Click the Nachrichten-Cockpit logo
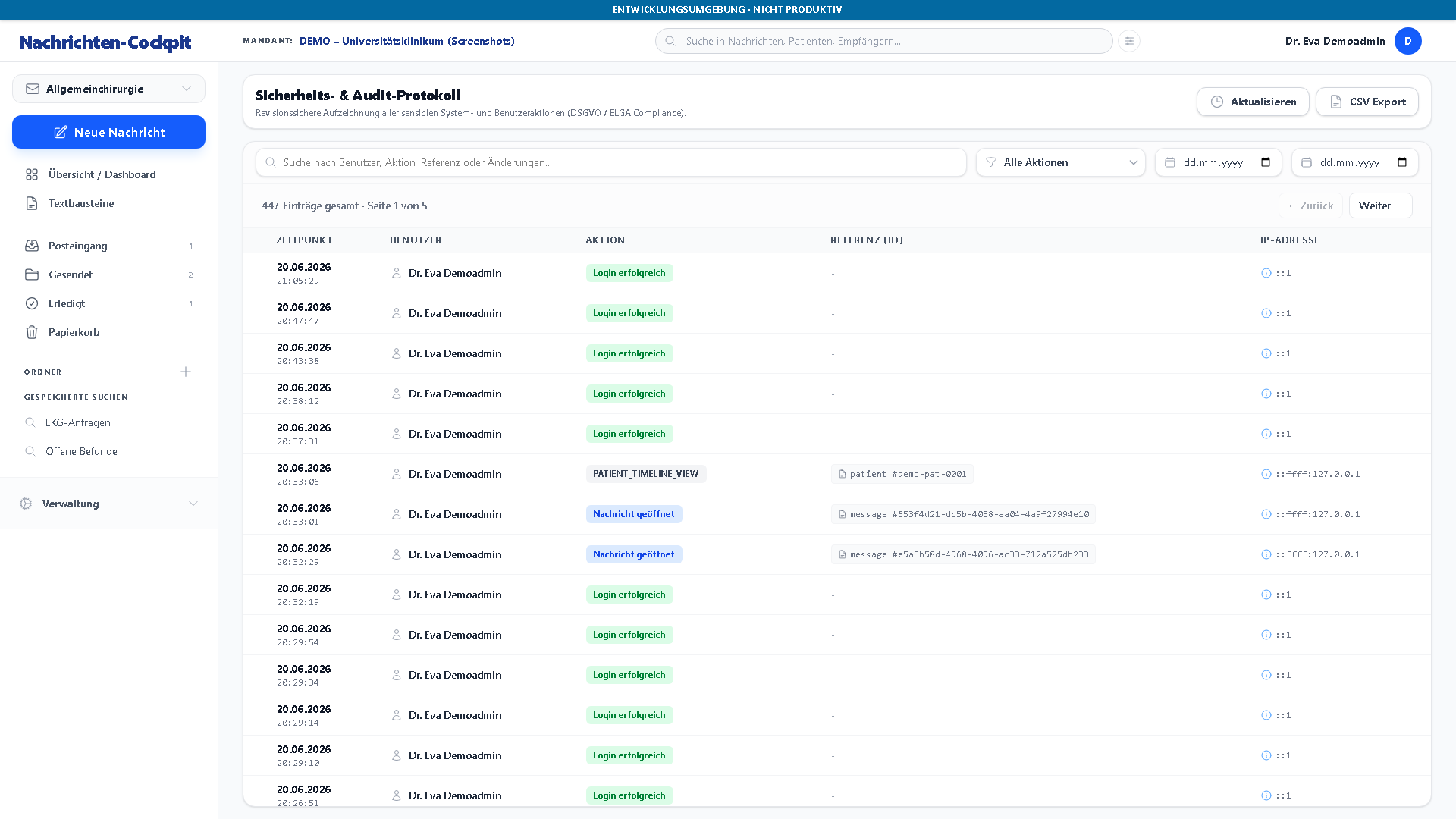Viewport: 1456px width, 819px height. pos(105,42)
